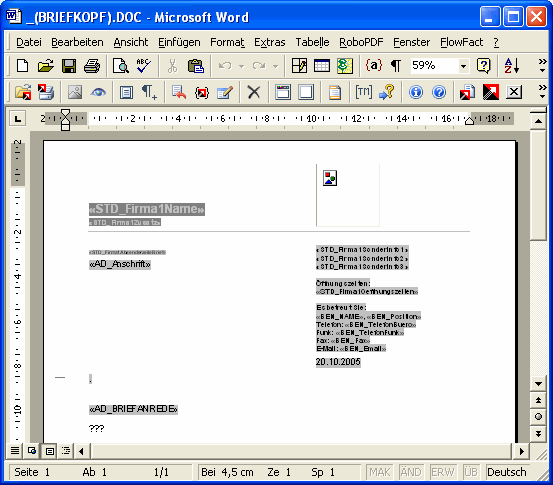Insert a table using the table grid icon

click(x=322, y=66)
